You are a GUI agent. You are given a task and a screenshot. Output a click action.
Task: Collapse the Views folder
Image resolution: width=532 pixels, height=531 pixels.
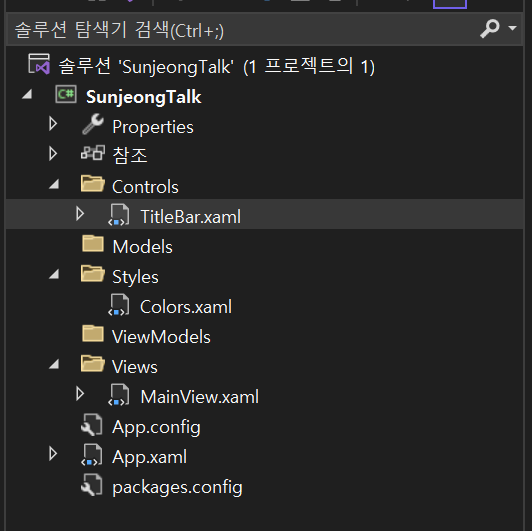coord(54,364)
